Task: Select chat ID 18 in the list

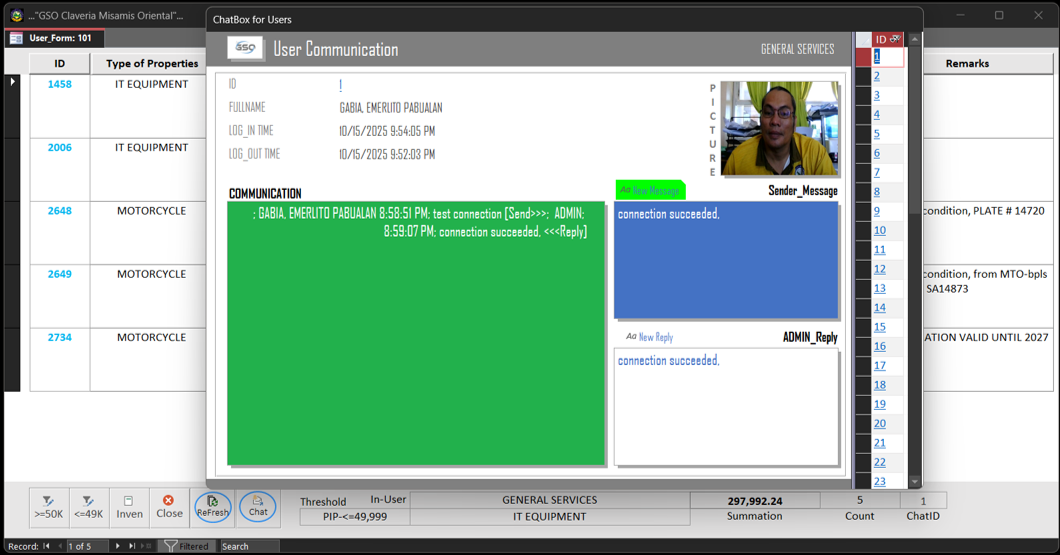Action: 880,385
